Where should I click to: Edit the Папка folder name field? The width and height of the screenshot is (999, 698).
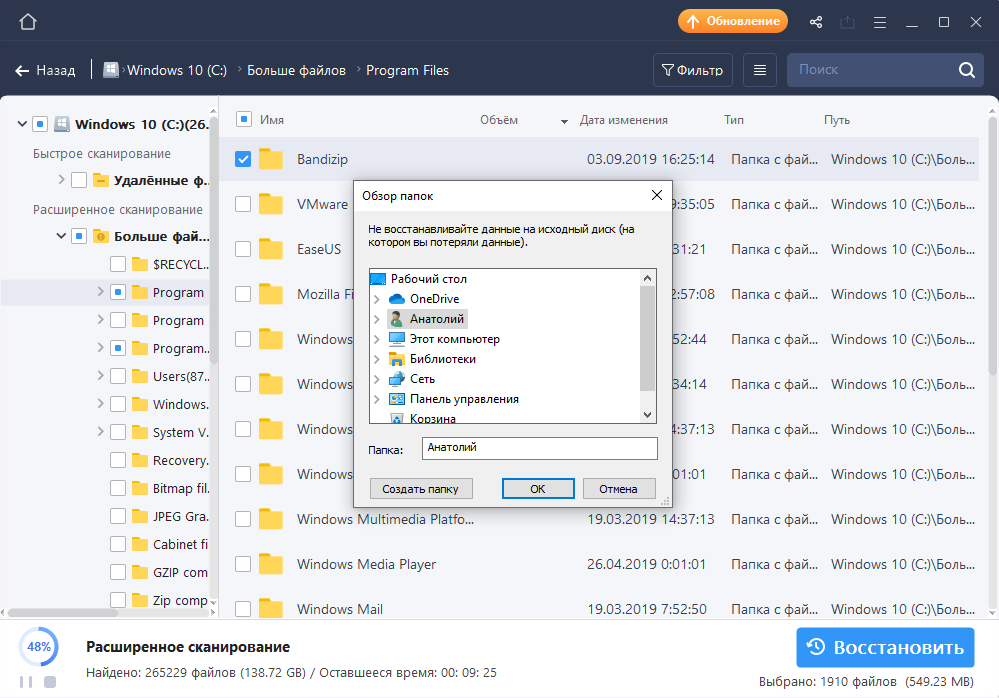tap(540, 448)
